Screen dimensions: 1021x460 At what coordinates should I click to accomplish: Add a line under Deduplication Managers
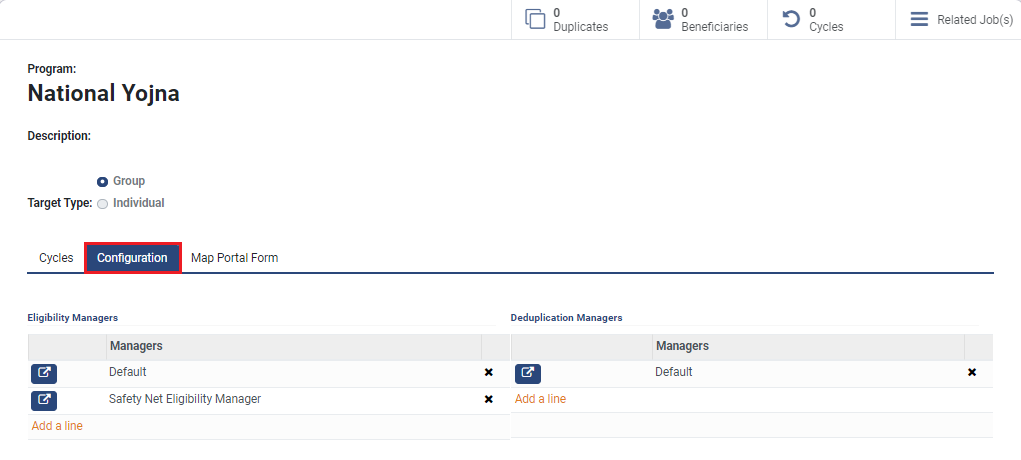coord(540,399)
